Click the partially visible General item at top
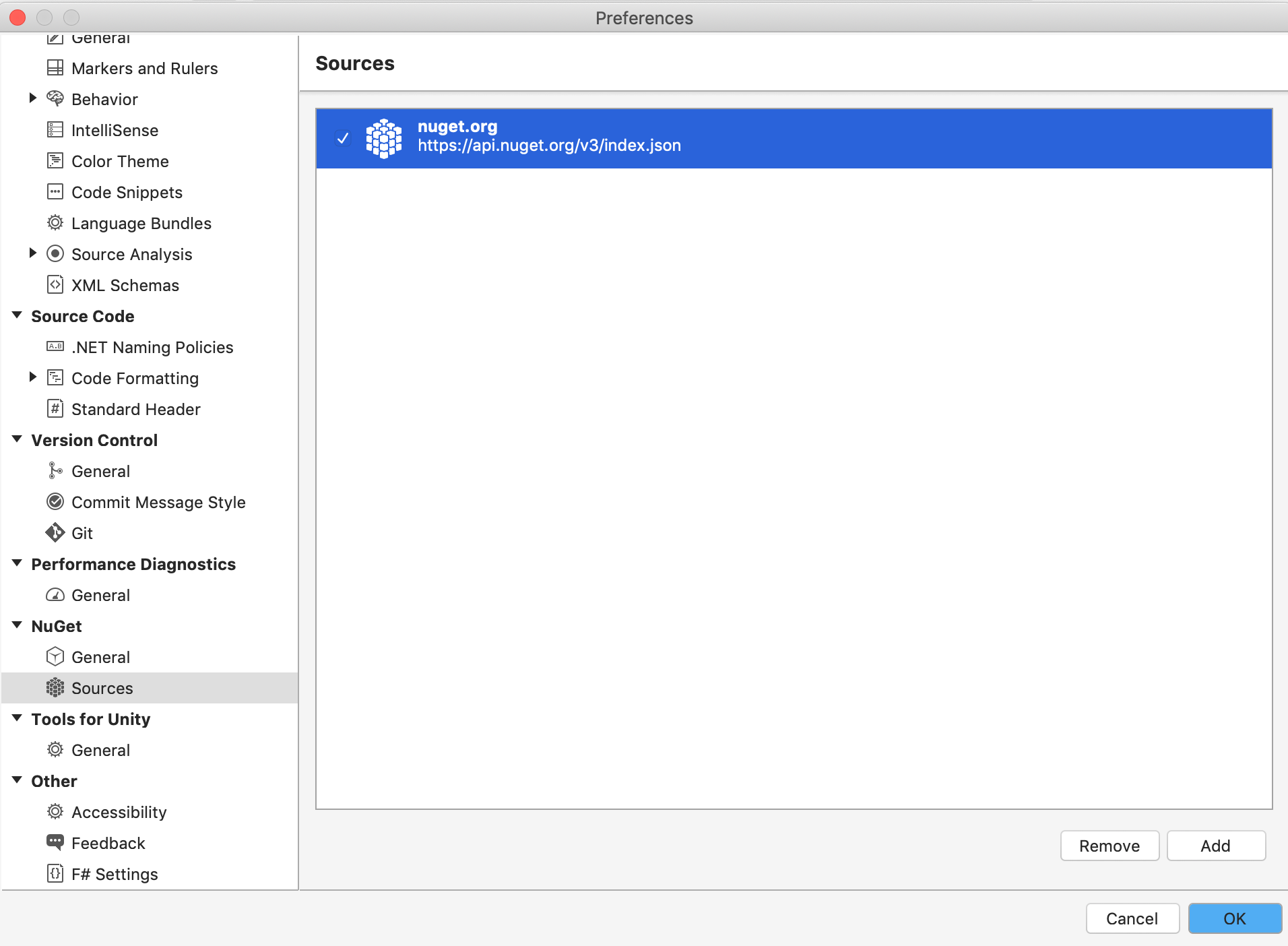 click(101, 38)
